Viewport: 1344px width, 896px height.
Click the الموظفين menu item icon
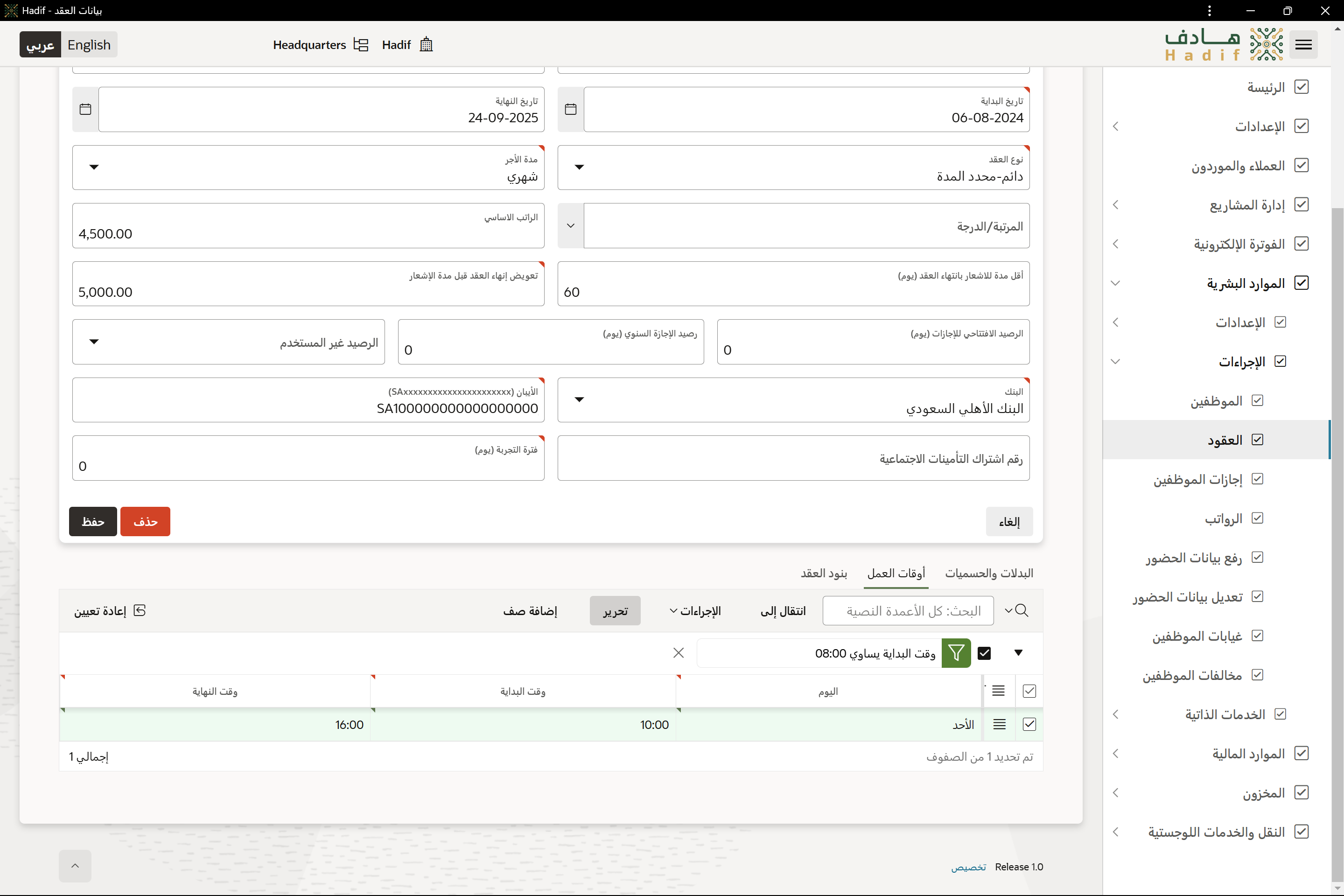tap(1257, 400)
